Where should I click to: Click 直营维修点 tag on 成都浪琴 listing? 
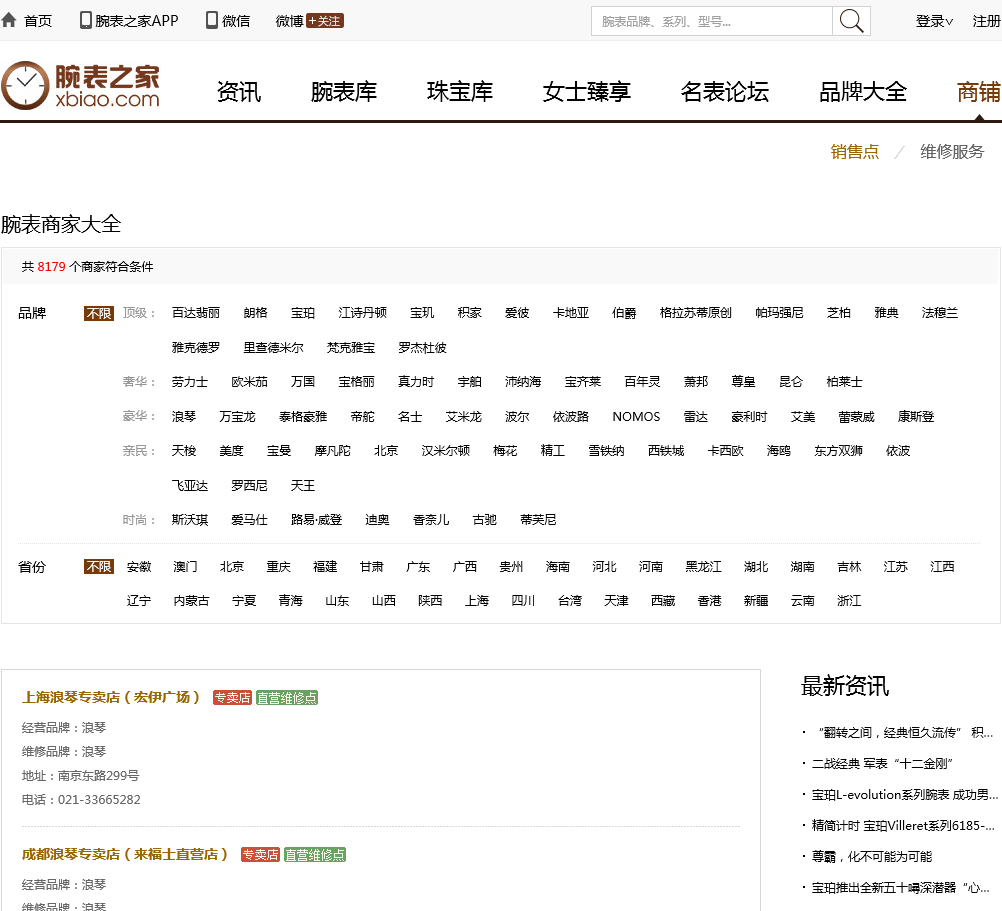point(315,855)
